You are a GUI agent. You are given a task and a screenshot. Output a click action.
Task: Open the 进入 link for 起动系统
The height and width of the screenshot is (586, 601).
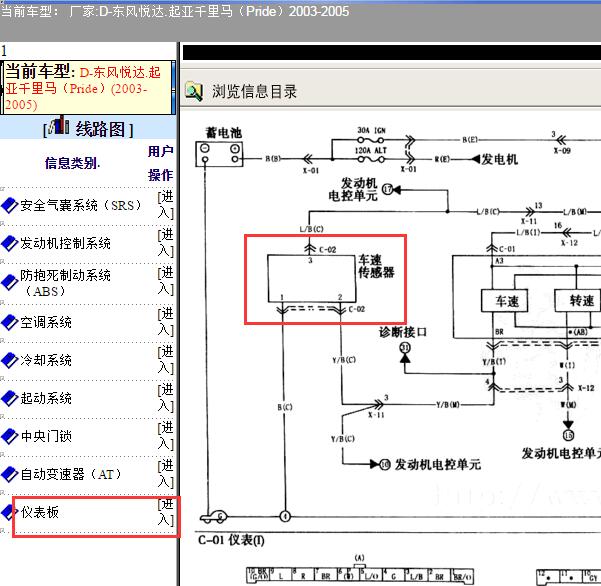click(166, 398)
